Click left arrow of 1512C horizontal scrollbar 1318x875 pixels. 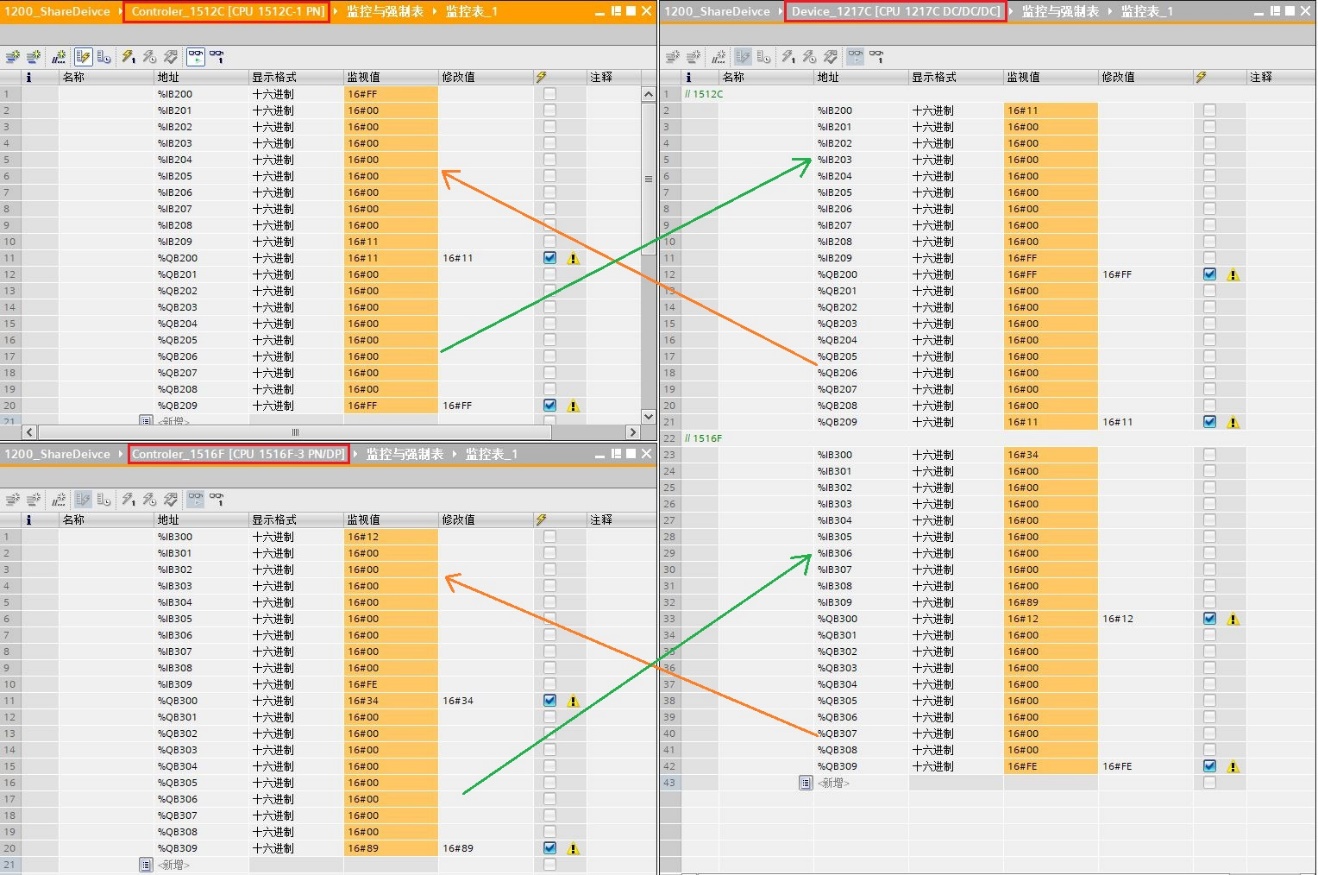pos(29,432)
